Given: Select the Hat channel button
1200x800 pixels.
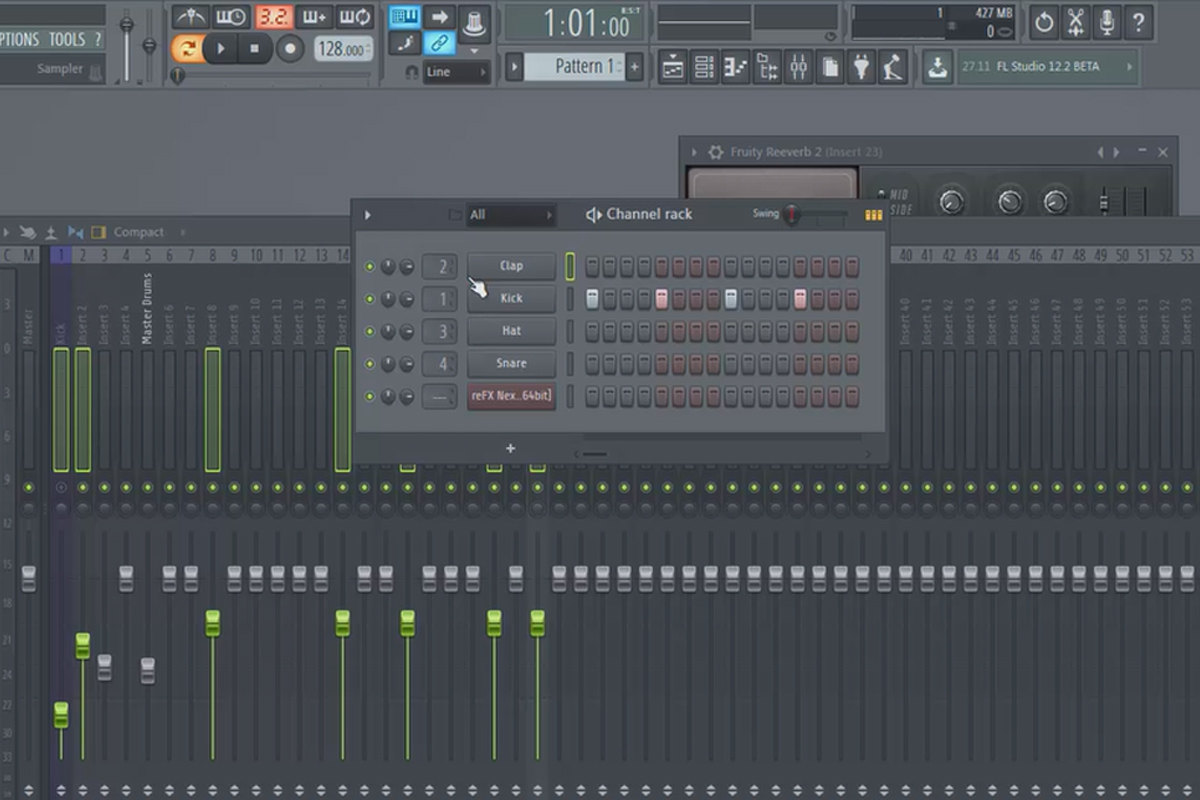Looking at the screenshot, I should tap(511, 331).
